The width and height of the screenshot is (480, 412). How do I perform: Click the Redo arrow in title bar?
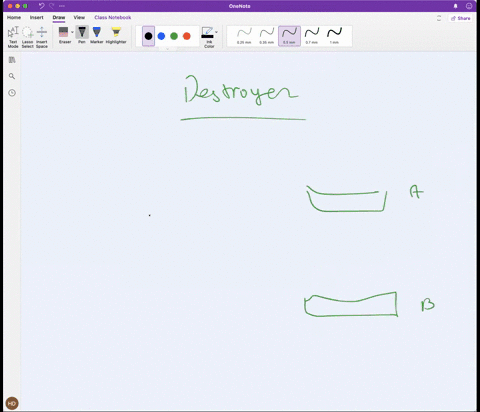click(x=52, y=6)
